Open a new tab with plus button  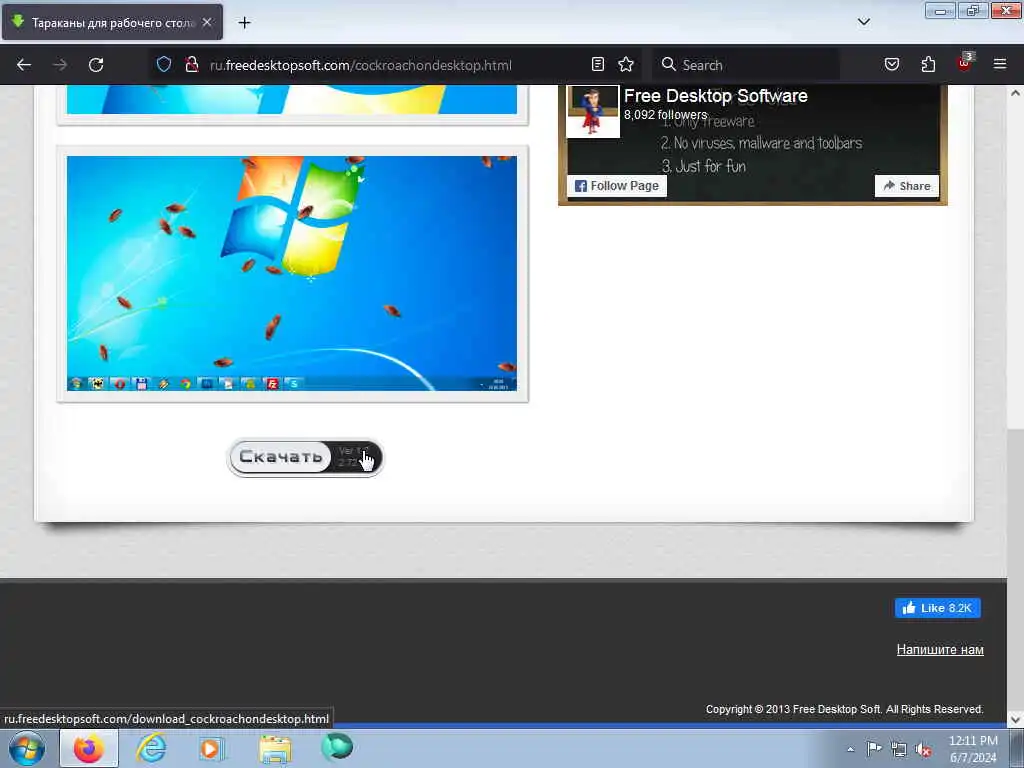tap(244, 23)
